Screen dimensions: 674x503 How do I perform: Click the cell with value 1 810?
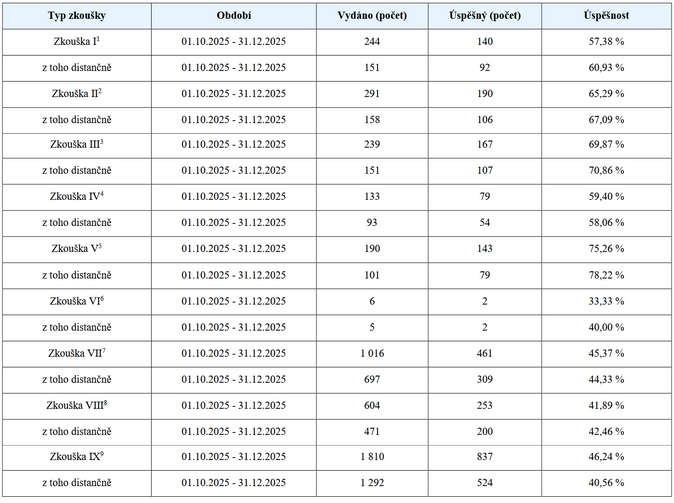click(x=373, y=457)
